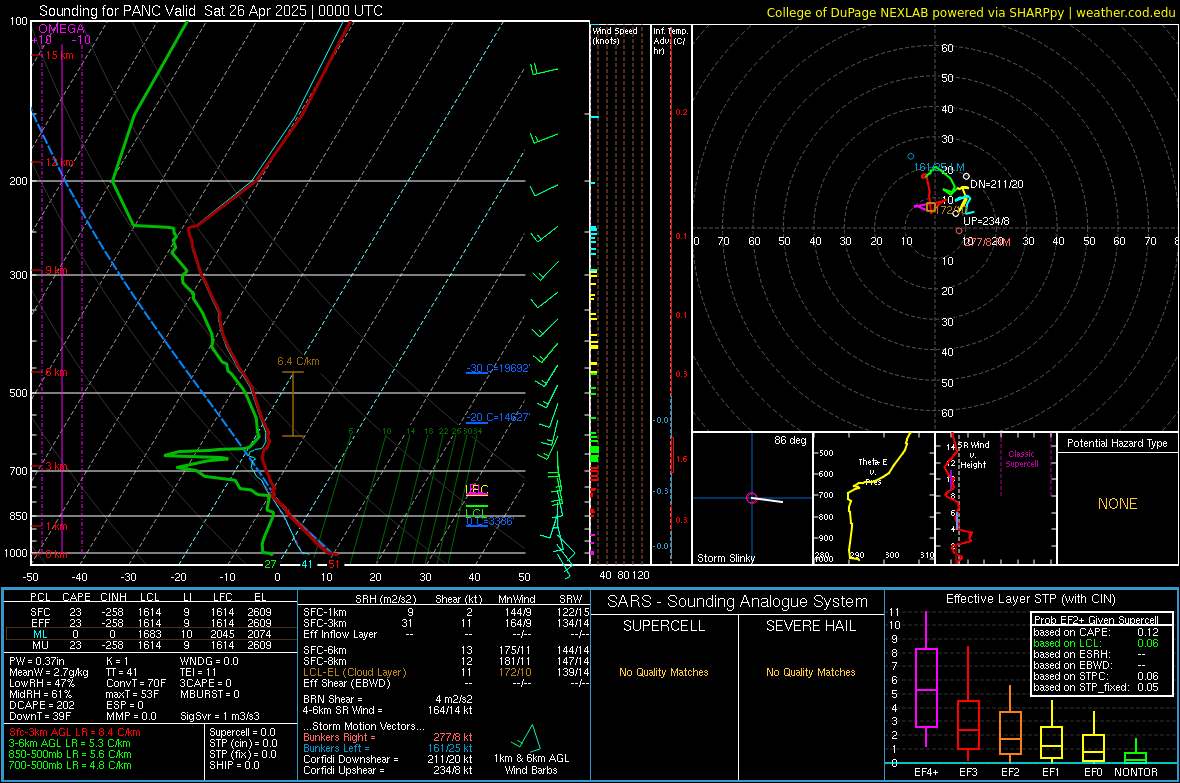
Task: Click the DCAPE = 202 value
Action: [x=41, y=705]
